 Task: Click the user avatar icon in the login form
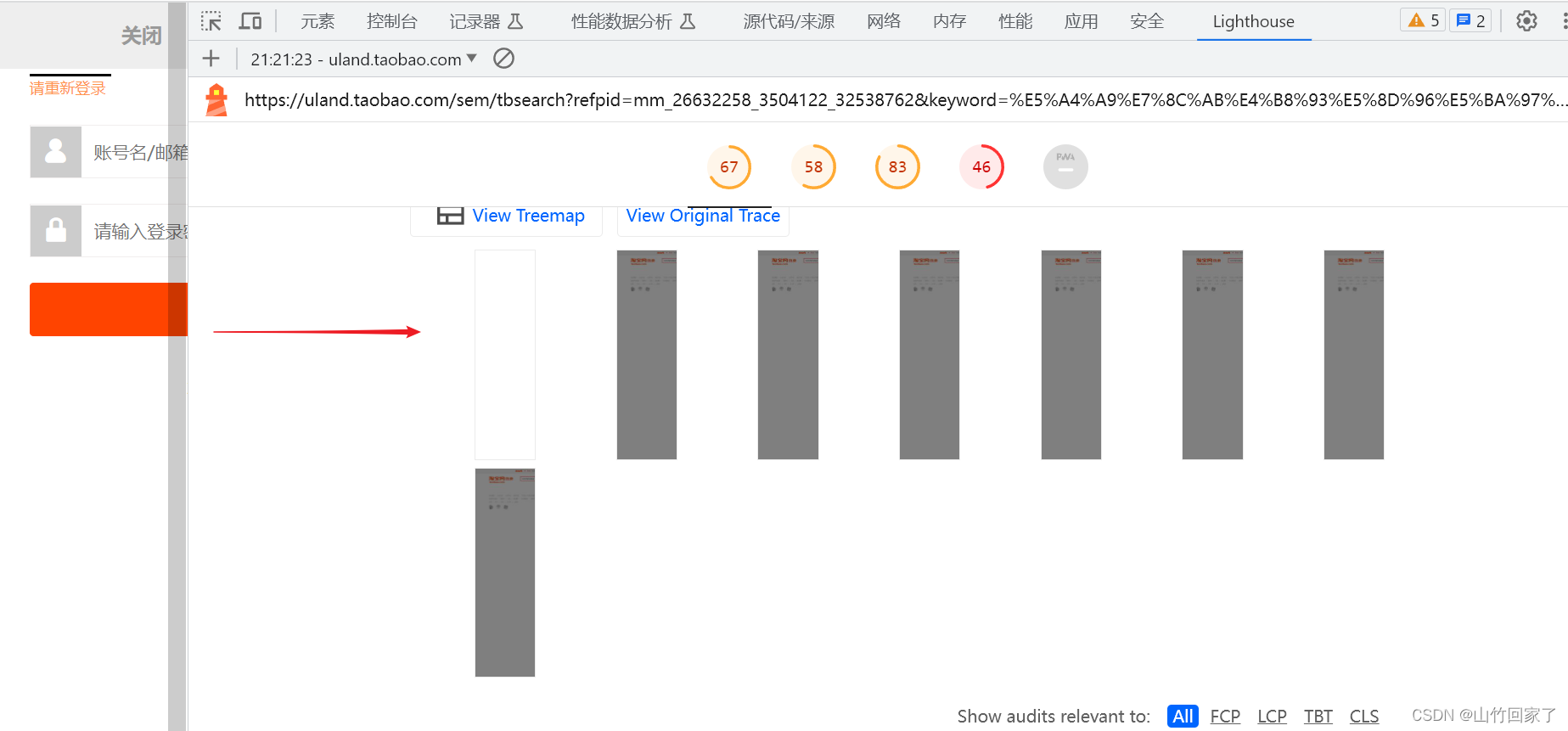[56, 152]
